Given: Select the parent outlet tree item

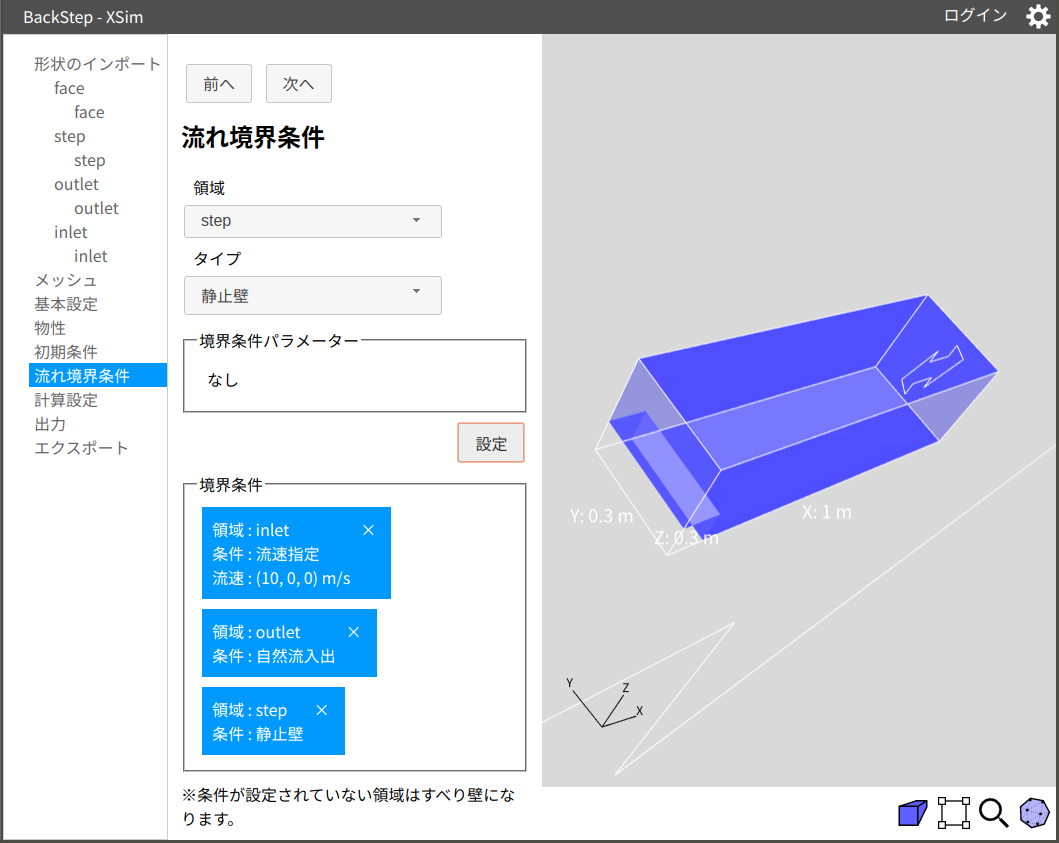Looking at the screenshot, I should pyautogui.click(x=76, y=184).
